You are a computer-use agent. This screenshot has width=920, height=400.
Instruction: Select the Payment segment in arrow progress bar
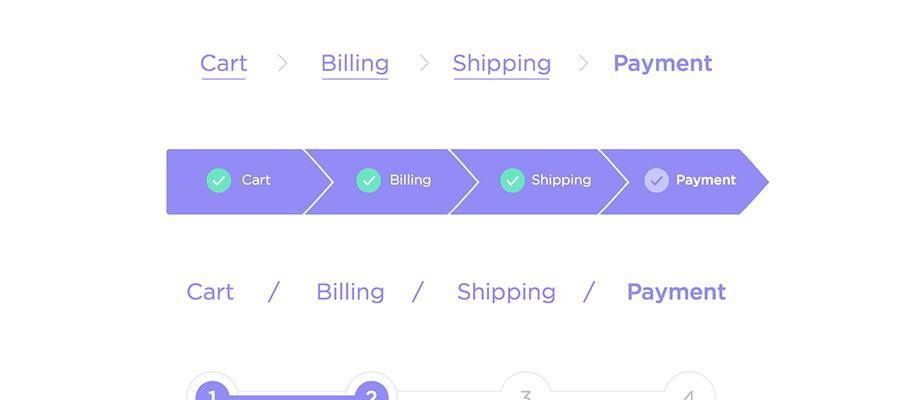pyautogui.click(x=684, y=182)
